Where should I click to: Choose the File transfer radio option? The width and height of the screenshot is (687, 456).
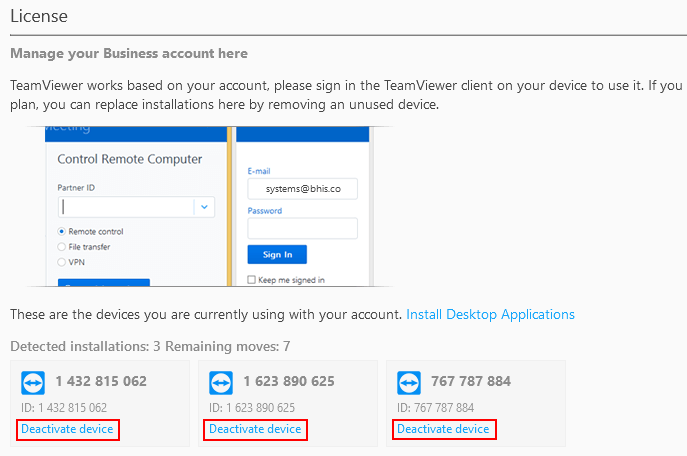62,246
